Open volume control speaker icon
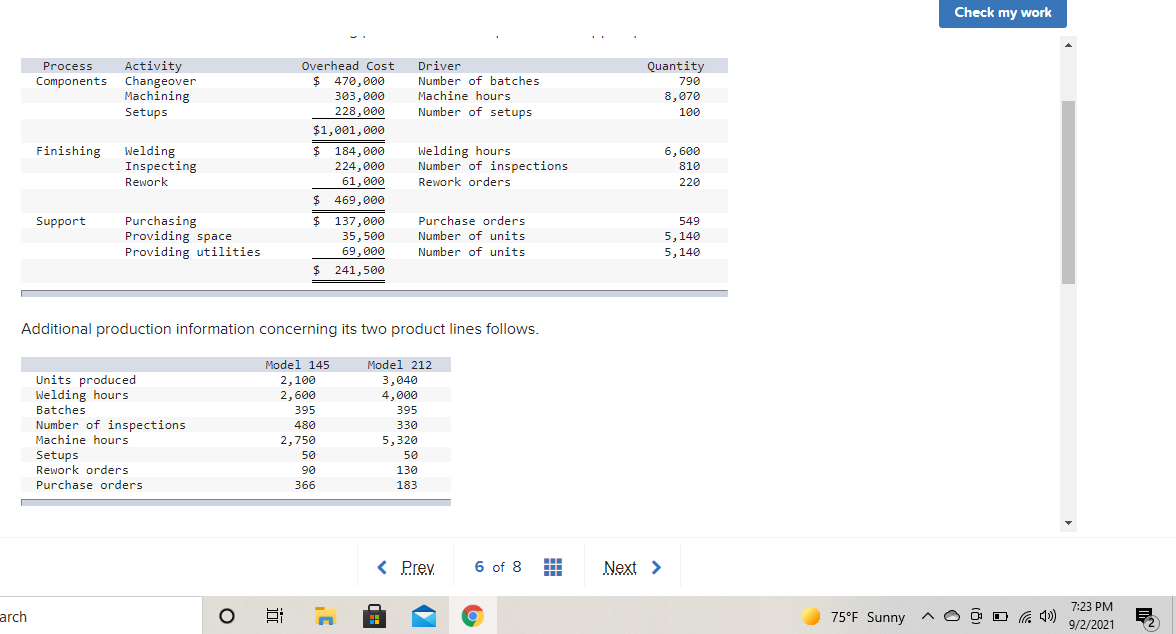 pyautogui.click(x=1046, y=617)
